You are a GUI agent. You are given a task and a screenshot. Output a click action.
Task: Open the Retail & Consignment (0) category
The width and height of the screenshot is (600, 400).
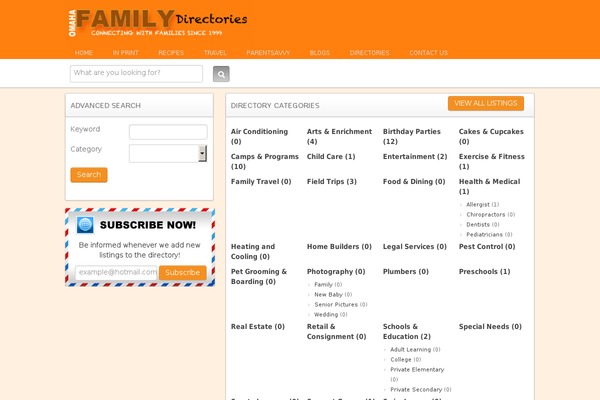click(x=336, y=331)
